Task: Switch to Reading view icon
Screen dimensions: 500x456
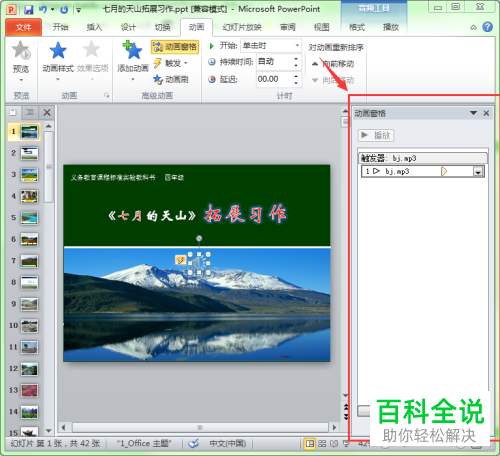Action: [x=334, y=444]
